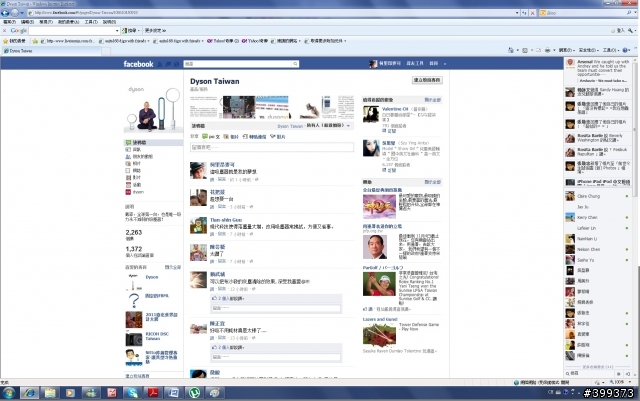The height and width of the screenshot is (401, 640).
Task: Open the Edit menu in IE
Action: [27, 22]
